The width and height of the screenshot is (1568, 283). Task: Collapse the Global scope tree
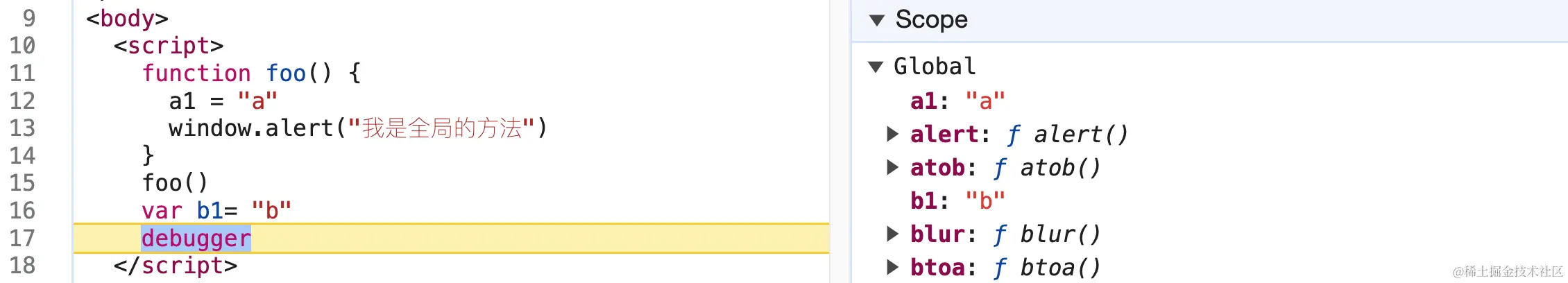[876, 67]
